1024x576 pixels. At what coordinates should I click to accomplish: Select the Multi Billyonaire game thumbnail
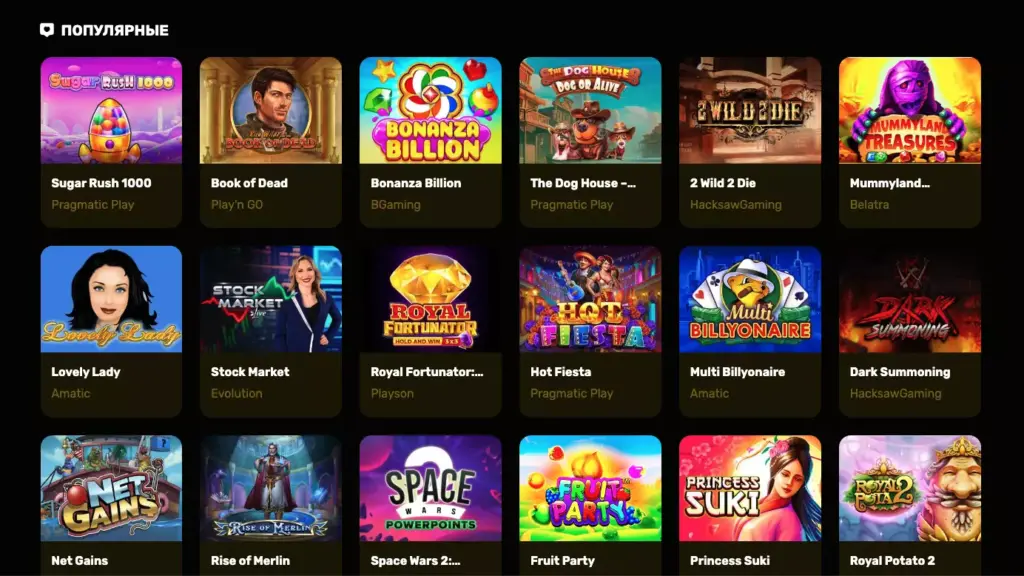click(x=750, y=299)
